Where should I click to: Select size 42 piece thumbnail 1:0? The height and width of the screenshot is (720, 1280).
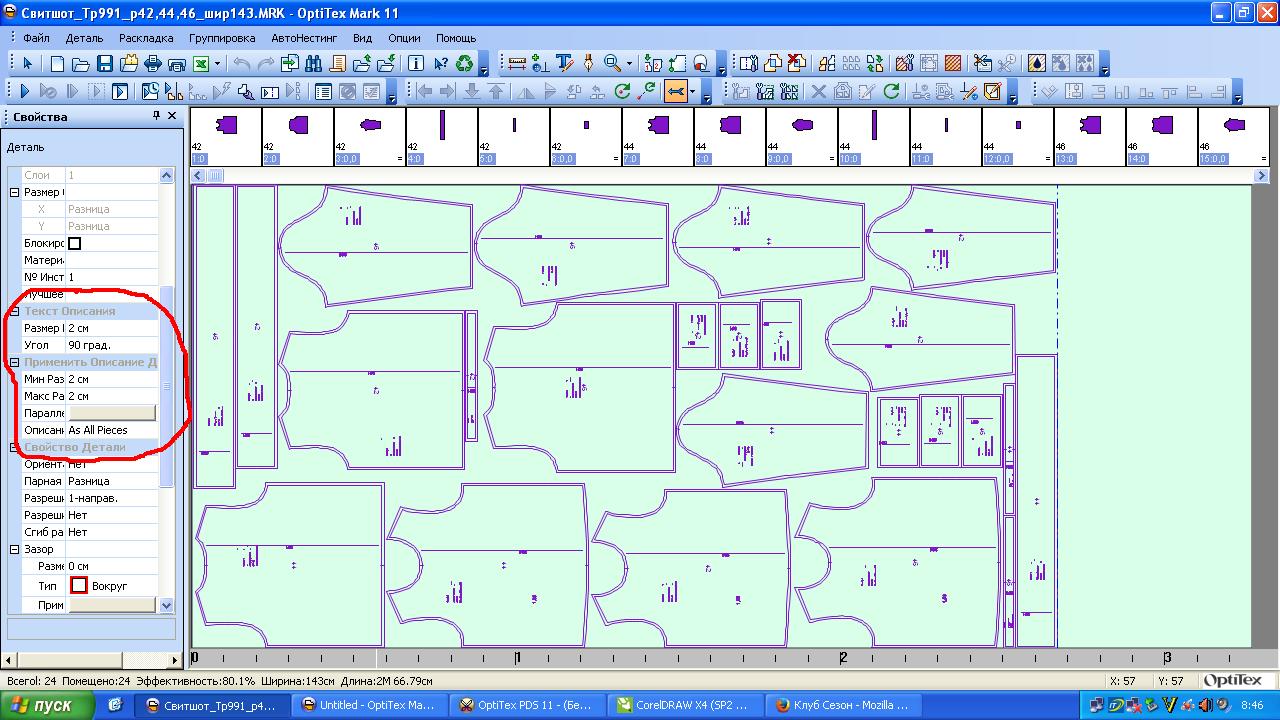coord(225,137)
